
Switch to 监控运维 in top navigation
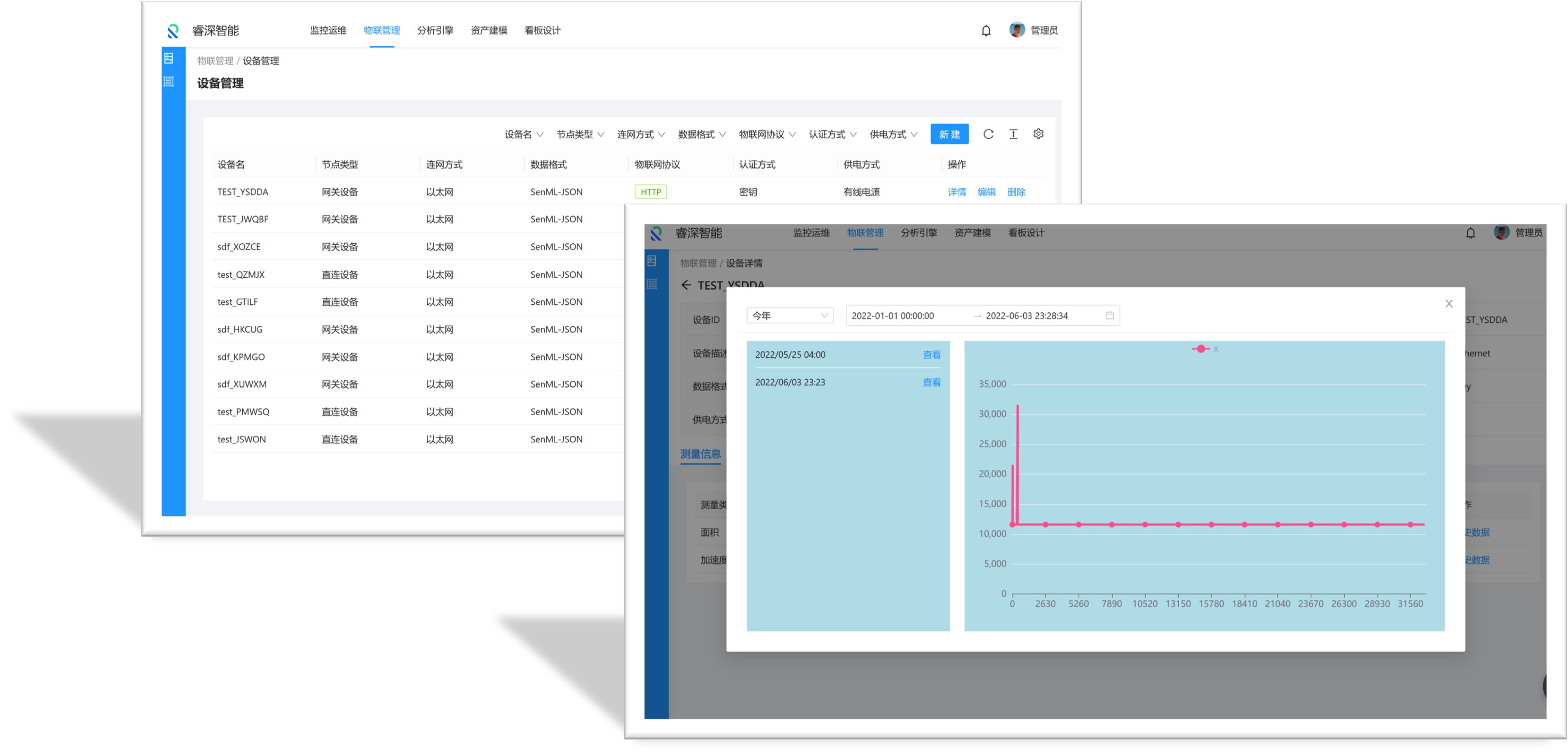pos(328,31)
